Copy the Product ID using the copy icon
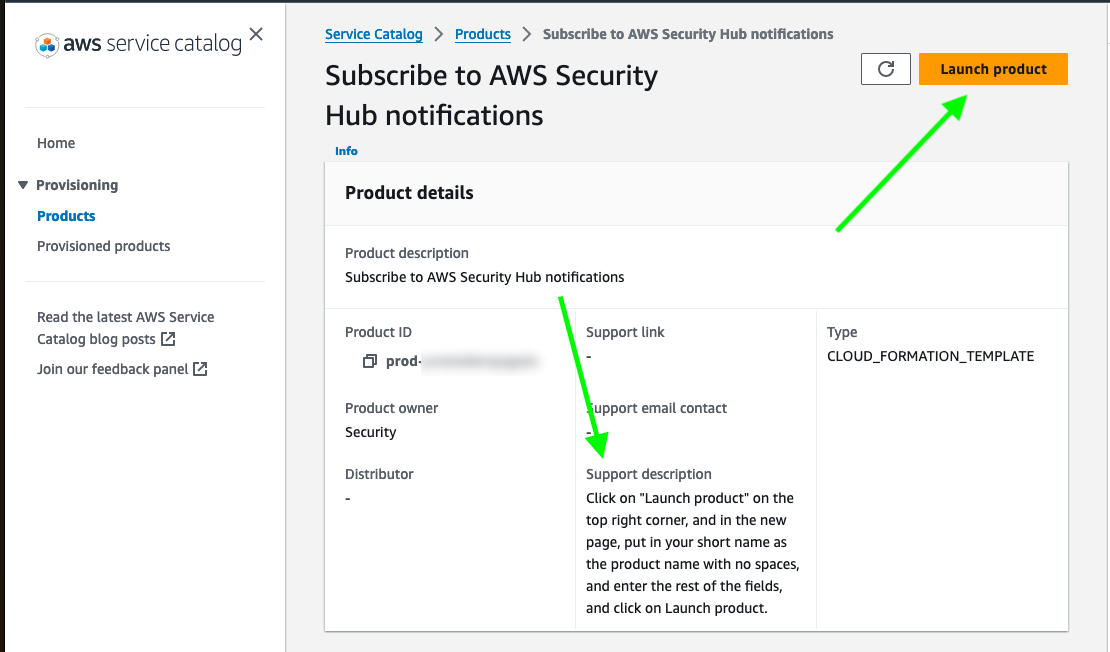This screenshot has width=1110, height=652. pyautogui.click(x=369, y=361)
